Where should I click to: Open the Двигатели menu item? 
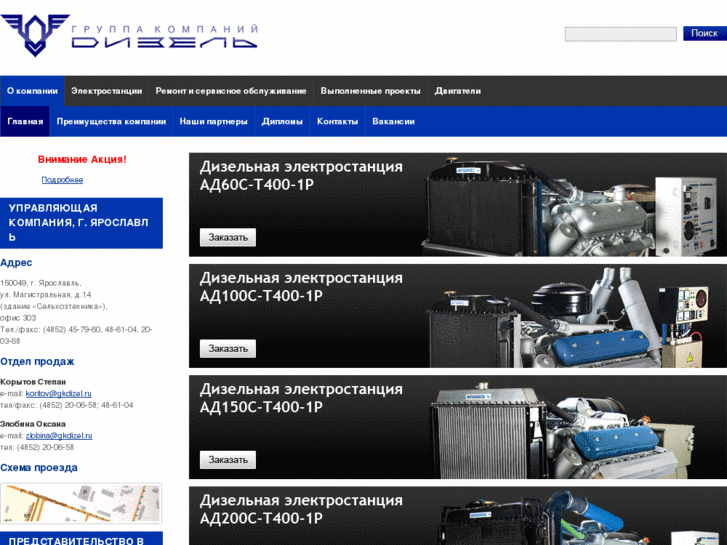click(x=458, y=91)
